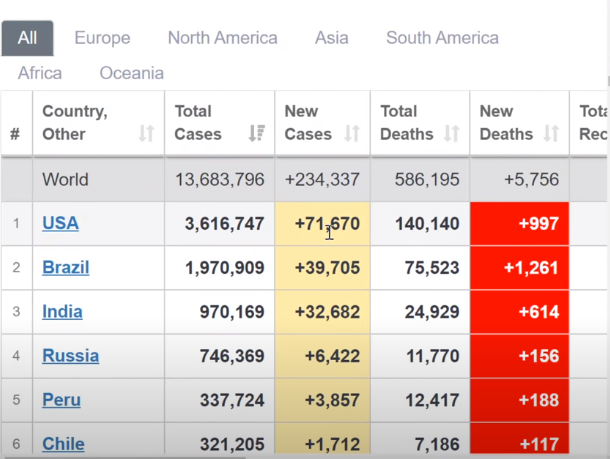
Task: Click the horizontal scrollbar at bottom
Action: point(124,457)
